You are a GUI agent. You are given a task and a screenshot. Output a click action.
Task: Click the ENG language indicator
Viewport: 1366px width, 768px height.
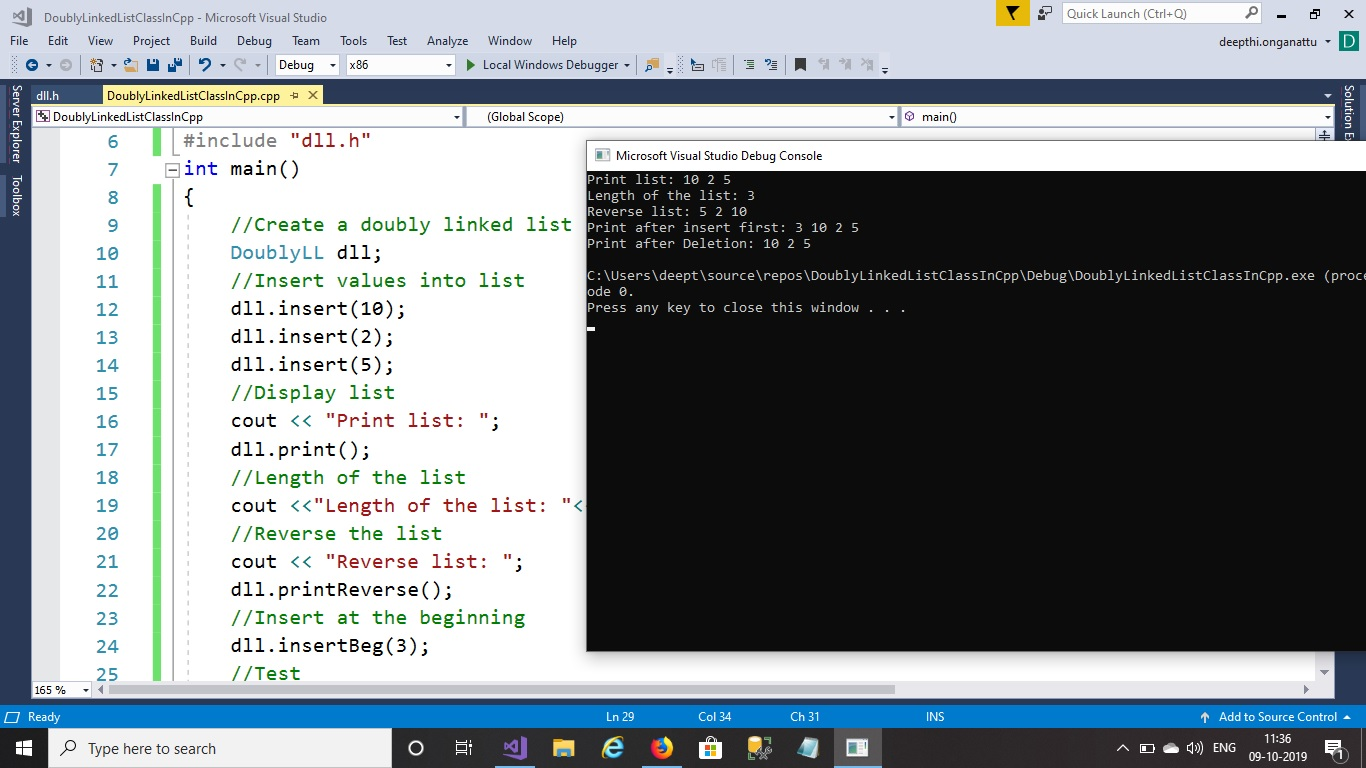coord(1224,748)
